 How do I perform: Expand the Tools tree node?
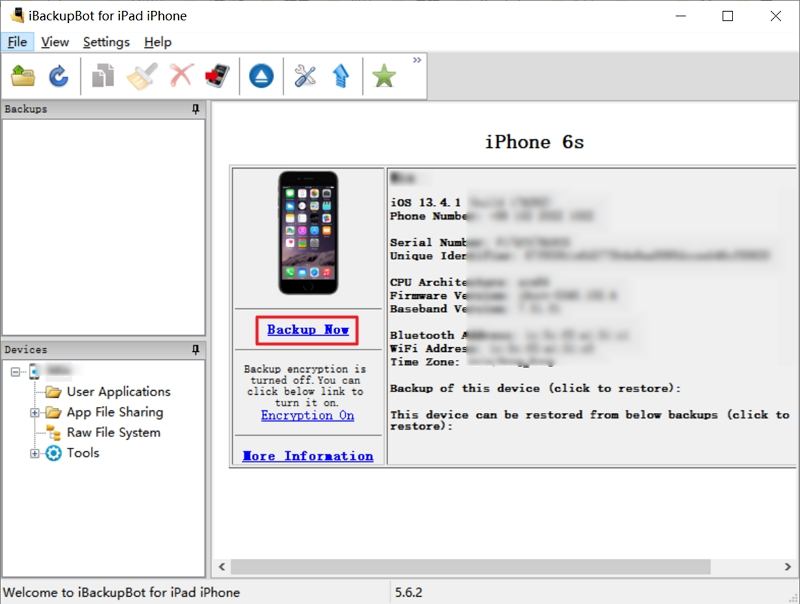[34, 453]
